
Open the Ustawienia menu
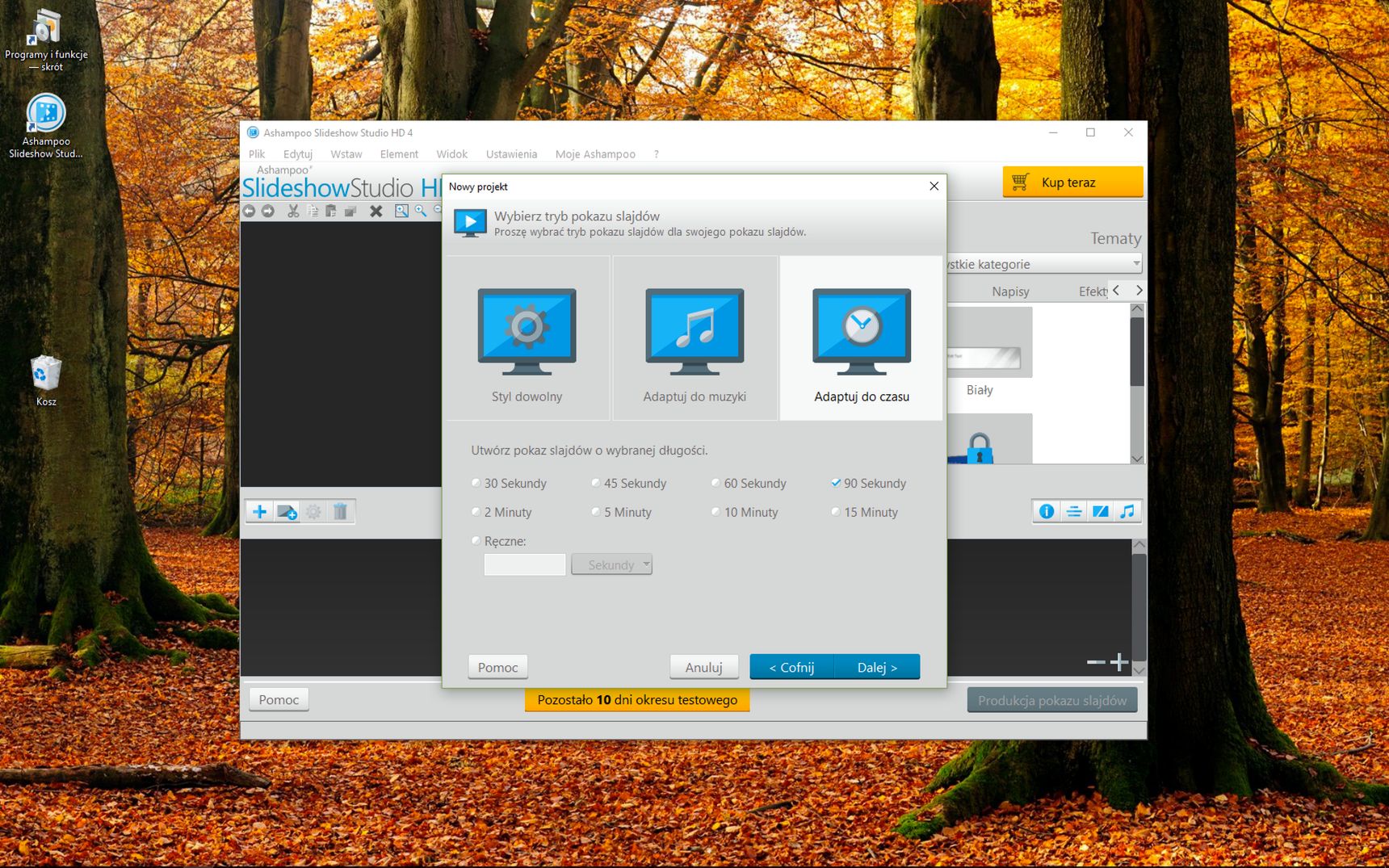click(x=511, y=154)
